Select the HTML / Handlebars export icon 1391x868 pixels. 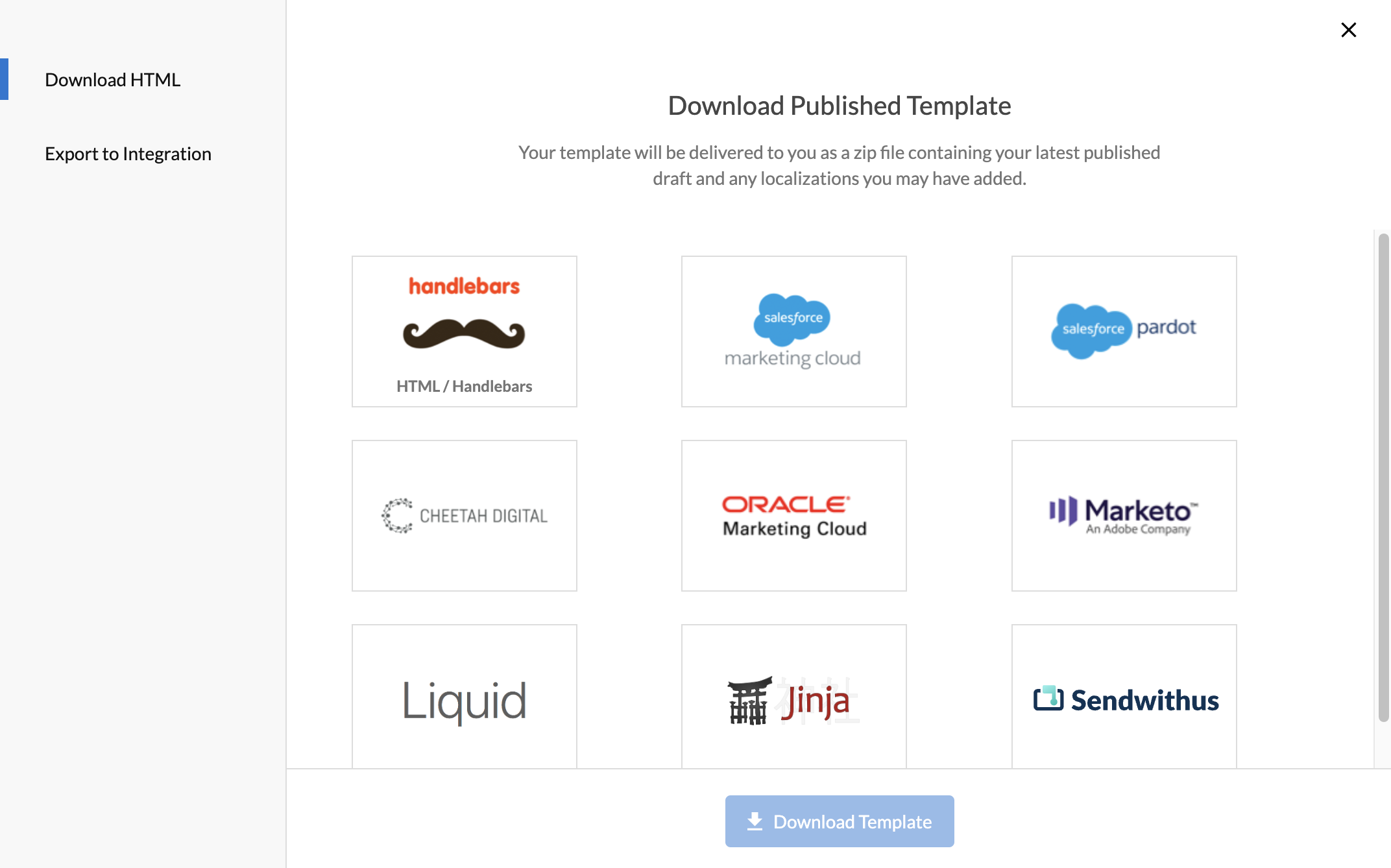point(464,331)
